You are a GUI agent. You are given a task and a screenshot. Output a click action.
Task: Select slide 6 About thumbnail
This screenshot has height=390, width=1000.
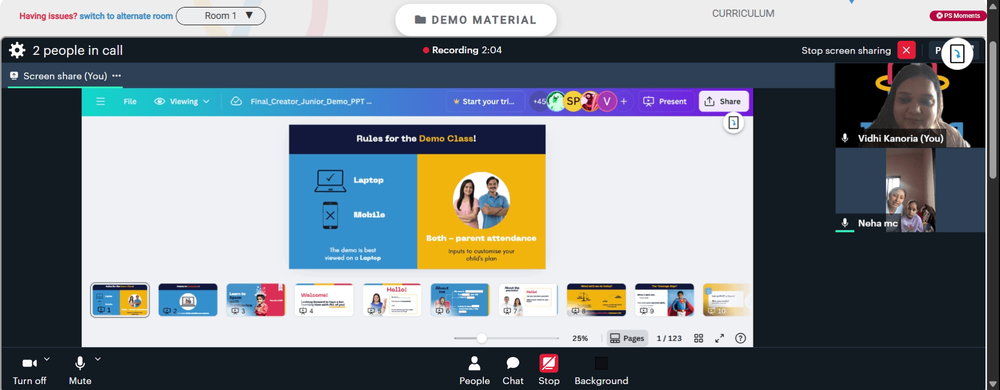(460, 300)
